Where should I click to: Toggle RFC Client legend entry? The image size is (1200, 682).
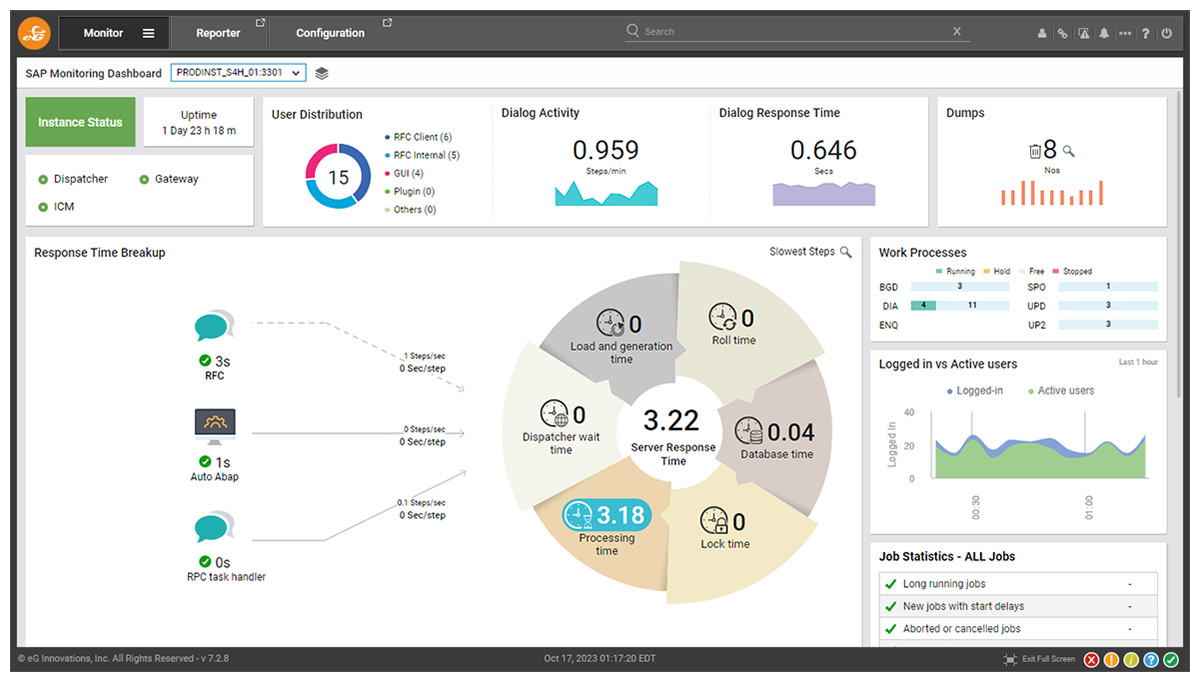(x=418, y=137)
